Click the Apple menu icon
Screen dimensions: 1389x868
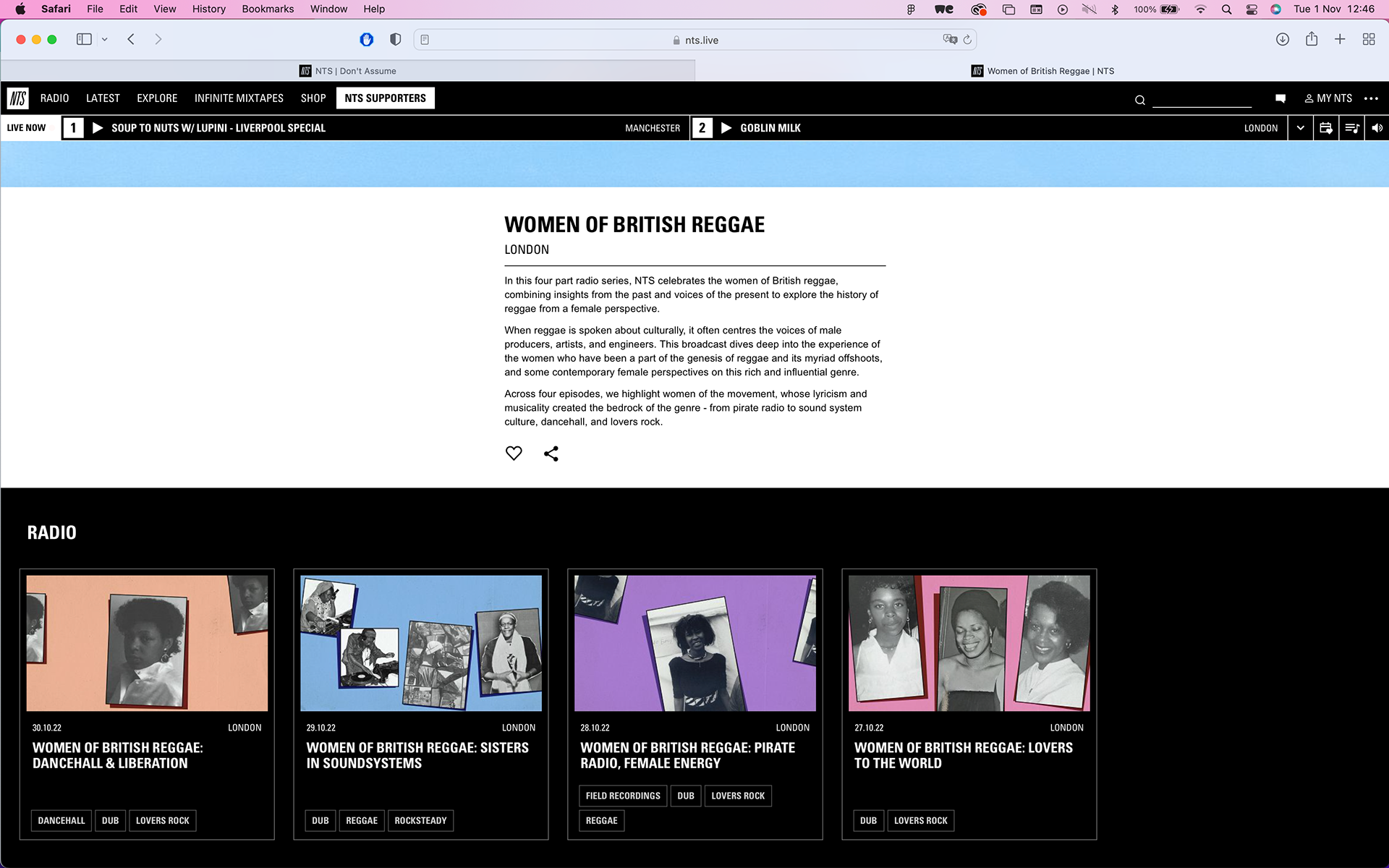coord(20,9)
